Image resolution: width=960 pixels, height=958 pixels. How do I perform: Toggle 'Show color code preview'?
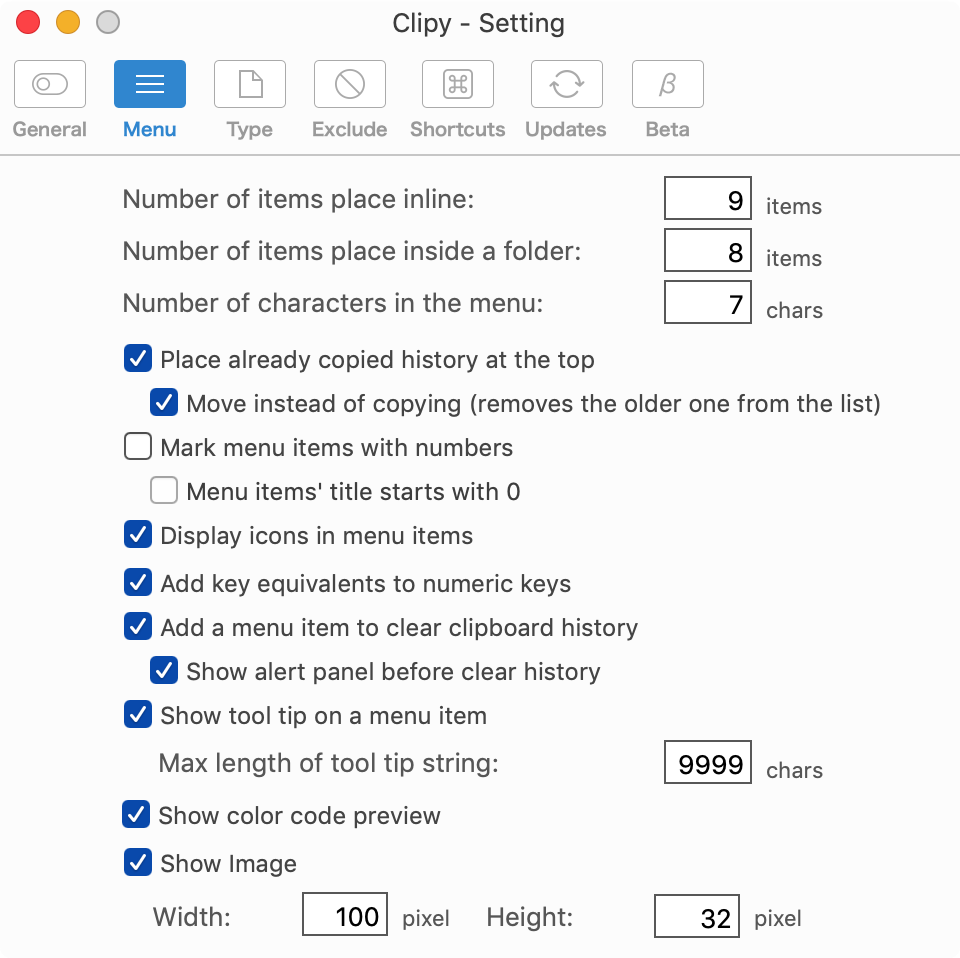(137, 815)
